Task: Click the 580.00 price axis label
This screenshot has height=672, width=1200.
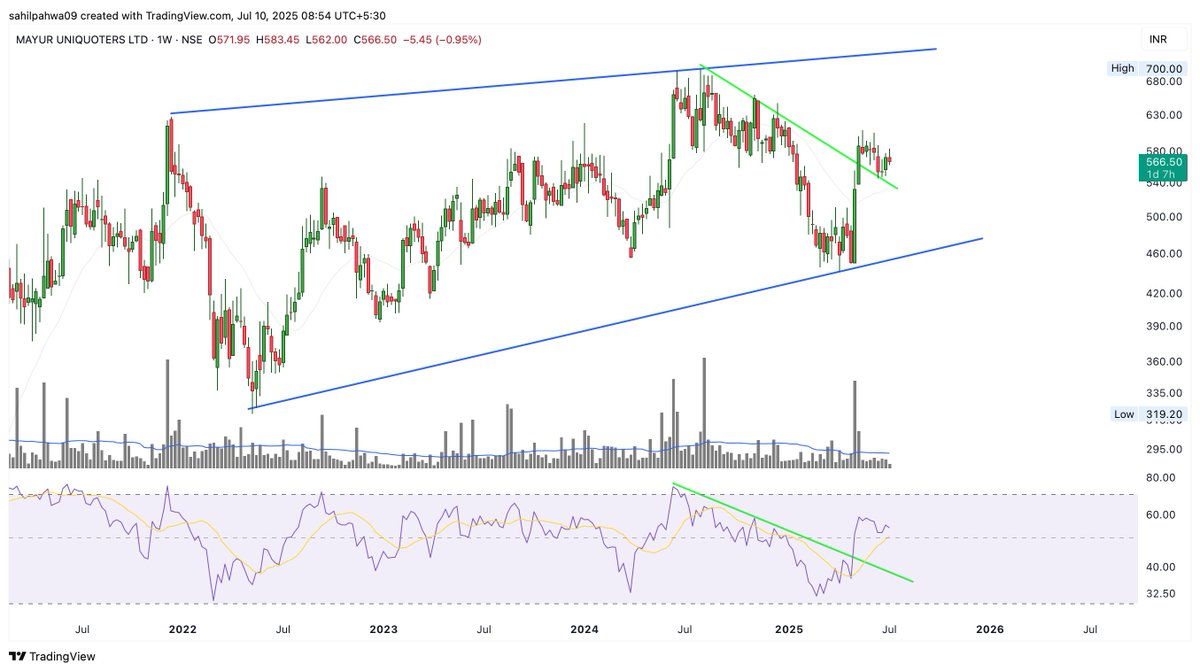Action: 1164,150
